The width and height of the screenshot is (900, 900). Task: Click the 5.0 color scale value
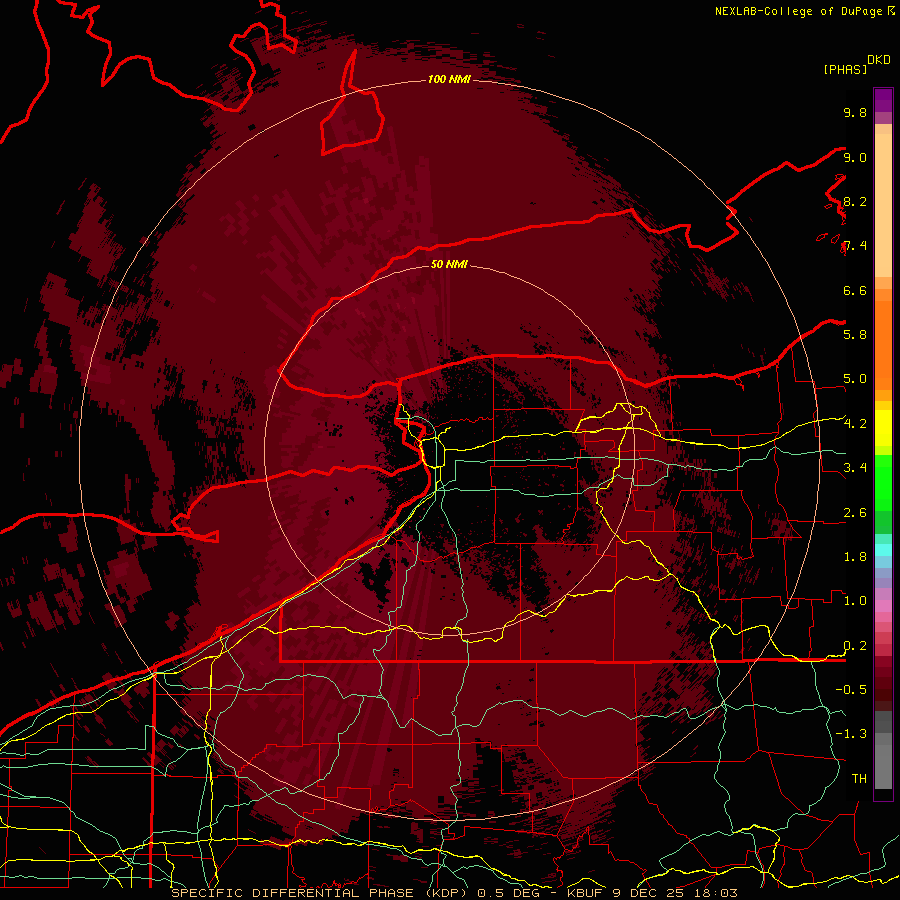(855, 379)
